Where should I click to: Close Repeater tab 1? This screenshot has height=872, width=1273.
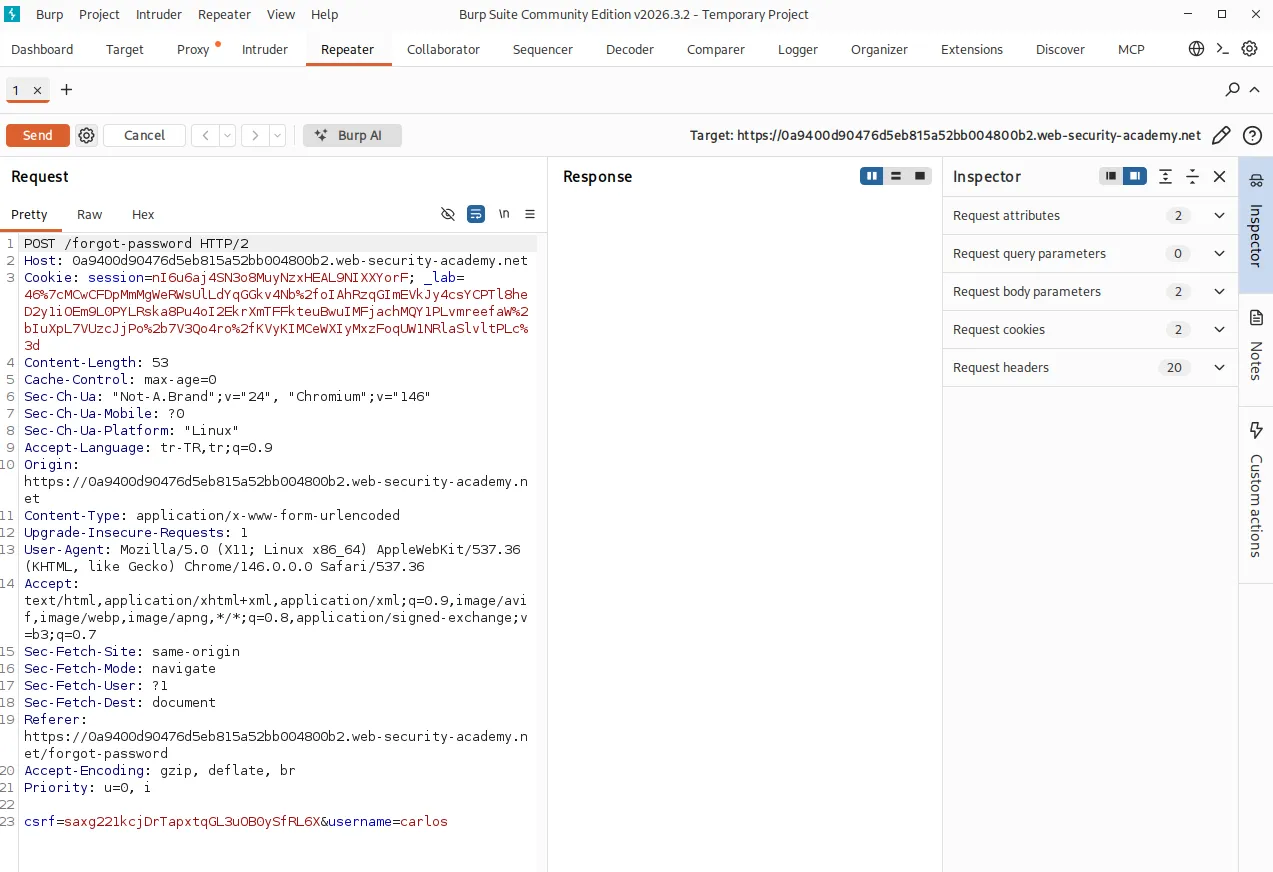pyautogui.click(x=38, y=90)
